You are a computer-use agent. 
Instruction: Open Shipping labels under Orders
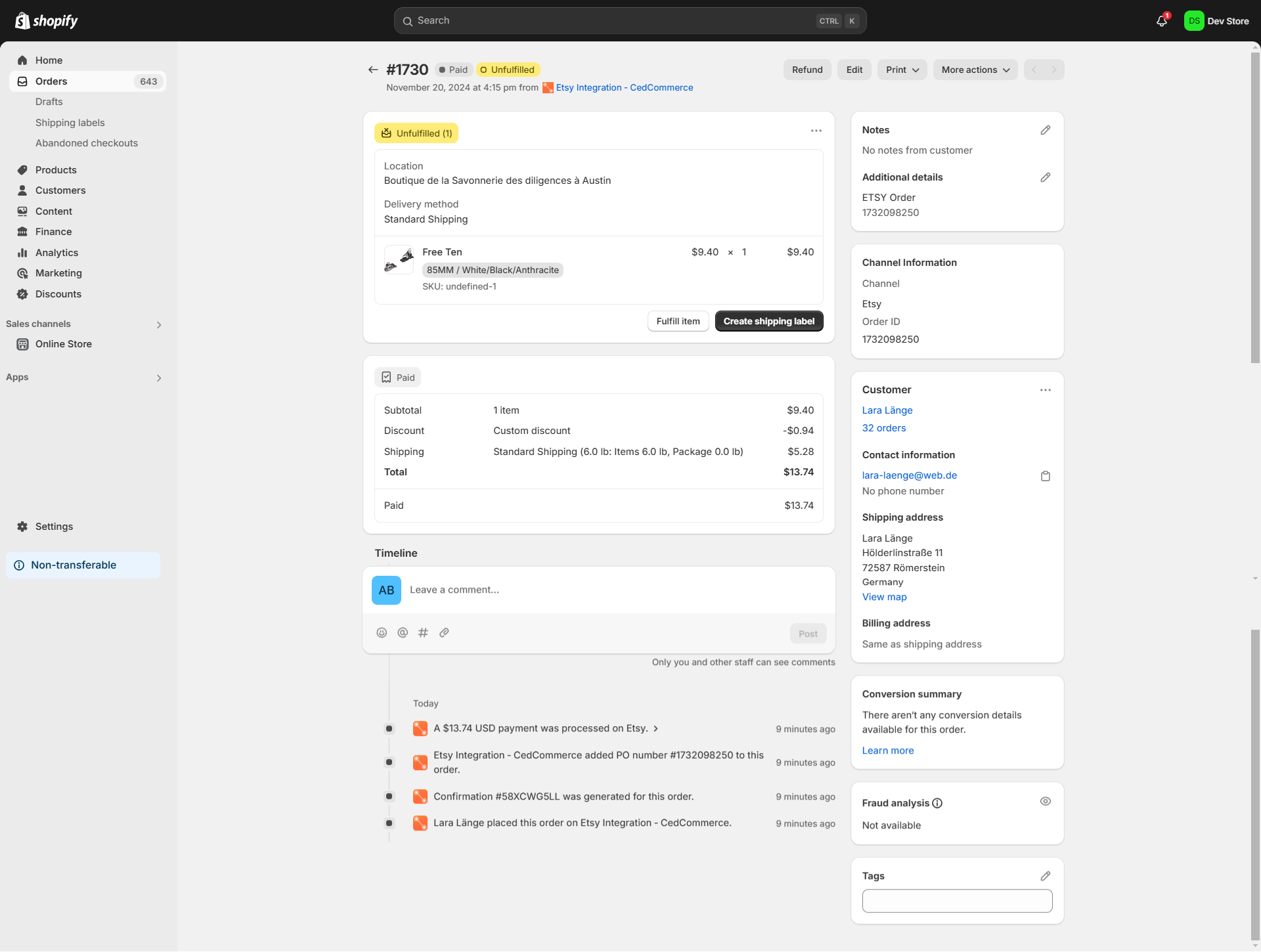pos(70,123)
